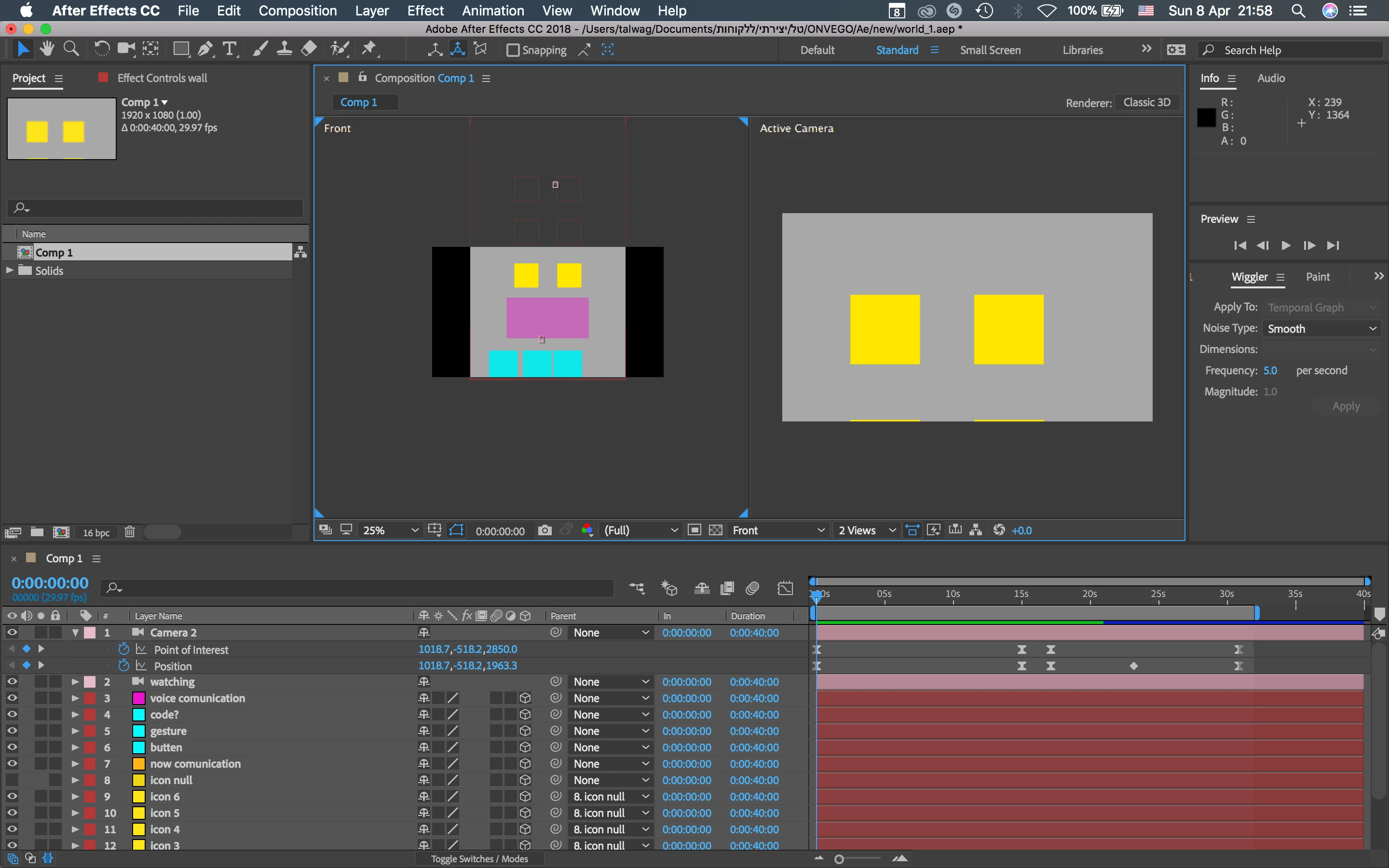Hide the voice comunication layer
1389x868 pixels.
click(x=12, y=698)
